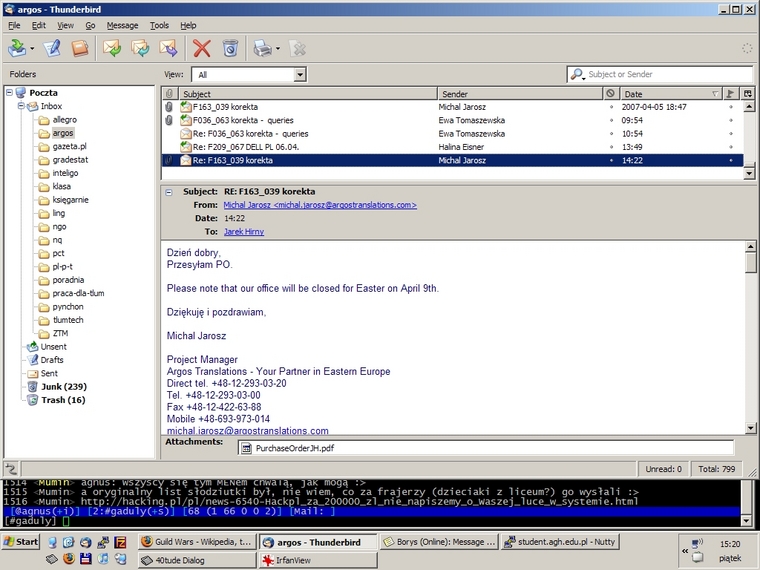Click the Michal Jarosz sender email link
The height and width of the screenshot is (570, 760).
320,205
